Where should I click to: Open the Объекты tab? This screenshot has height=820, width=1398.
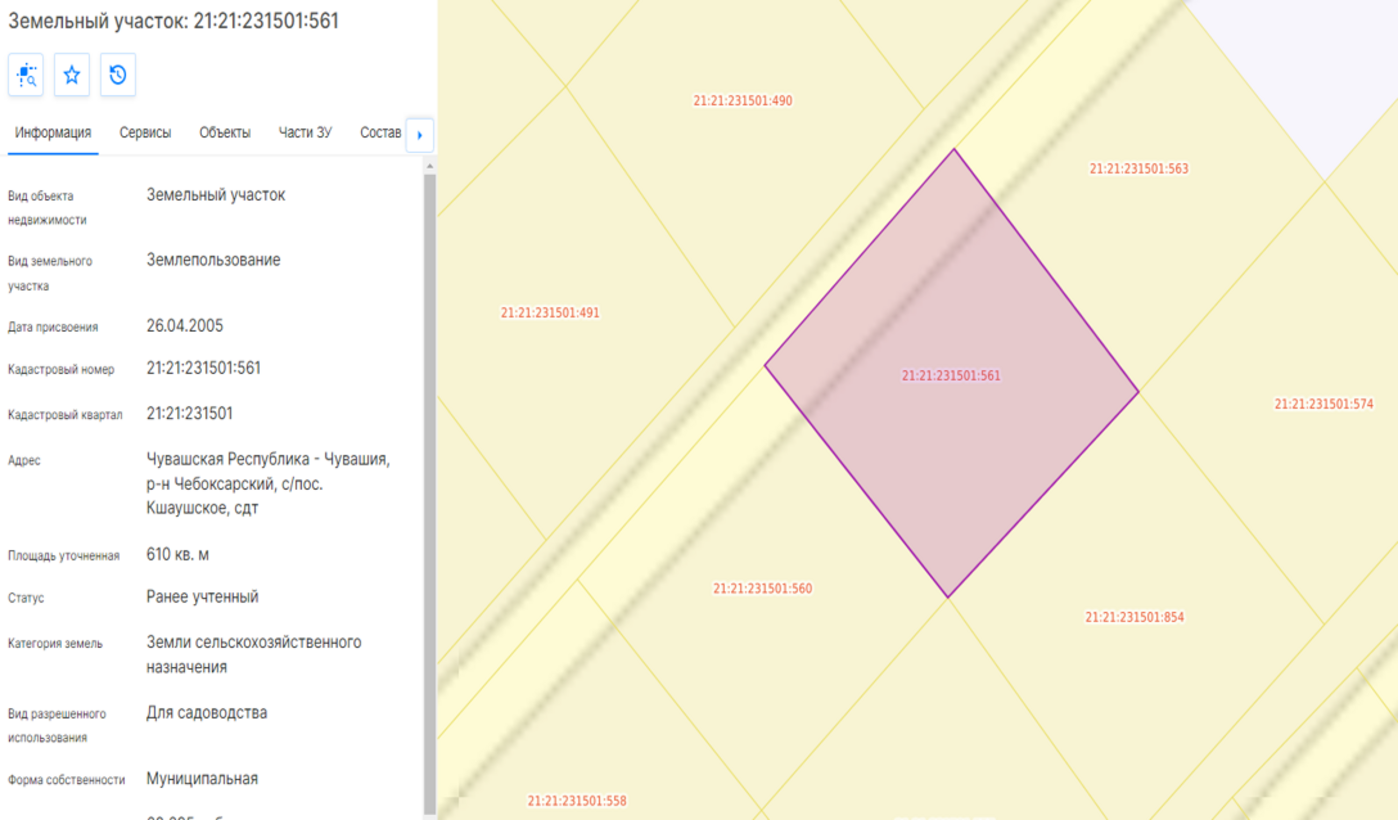point(225,133)
